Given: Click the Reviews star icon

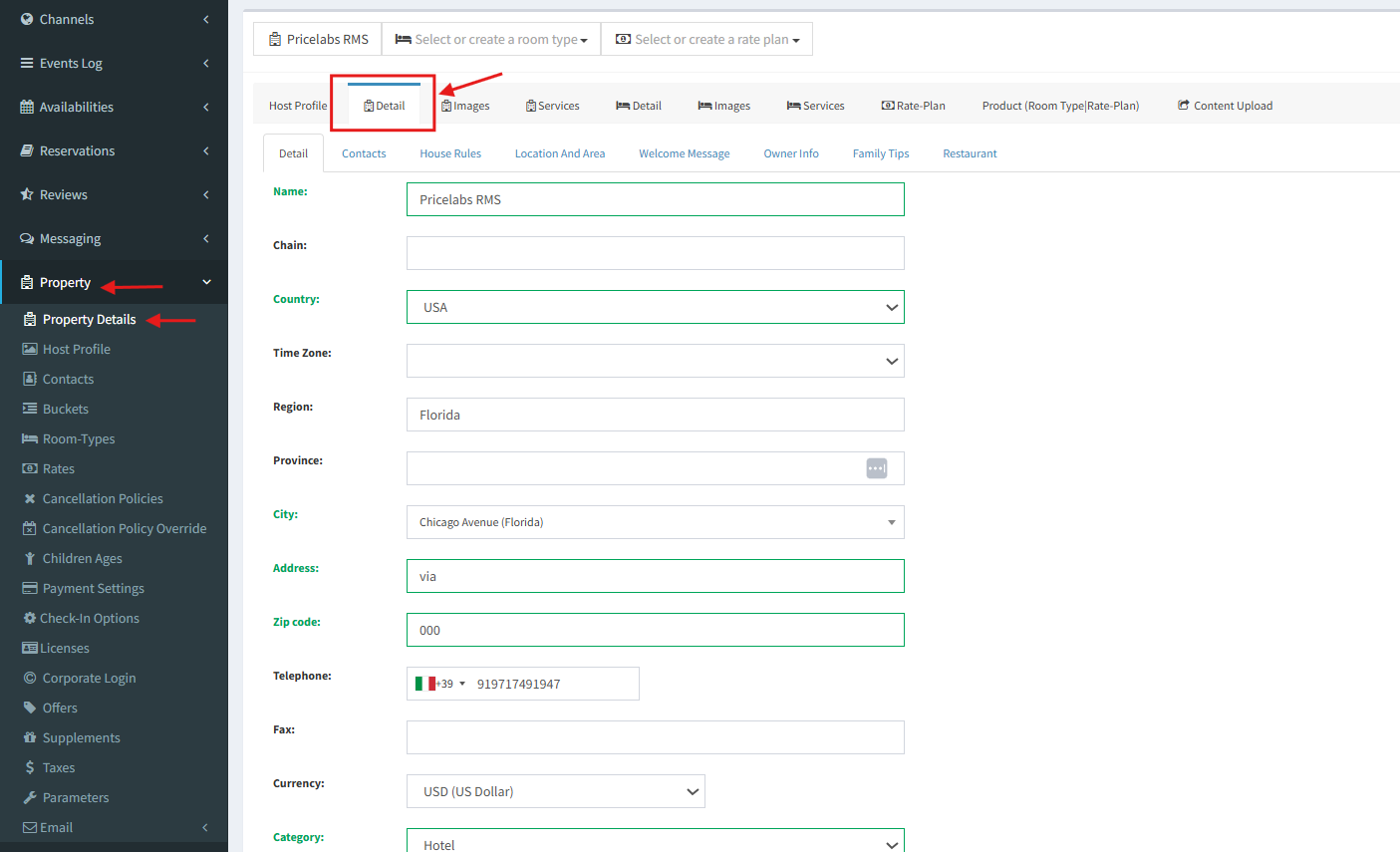Looking at the screenshot, I should click(27, 194).
